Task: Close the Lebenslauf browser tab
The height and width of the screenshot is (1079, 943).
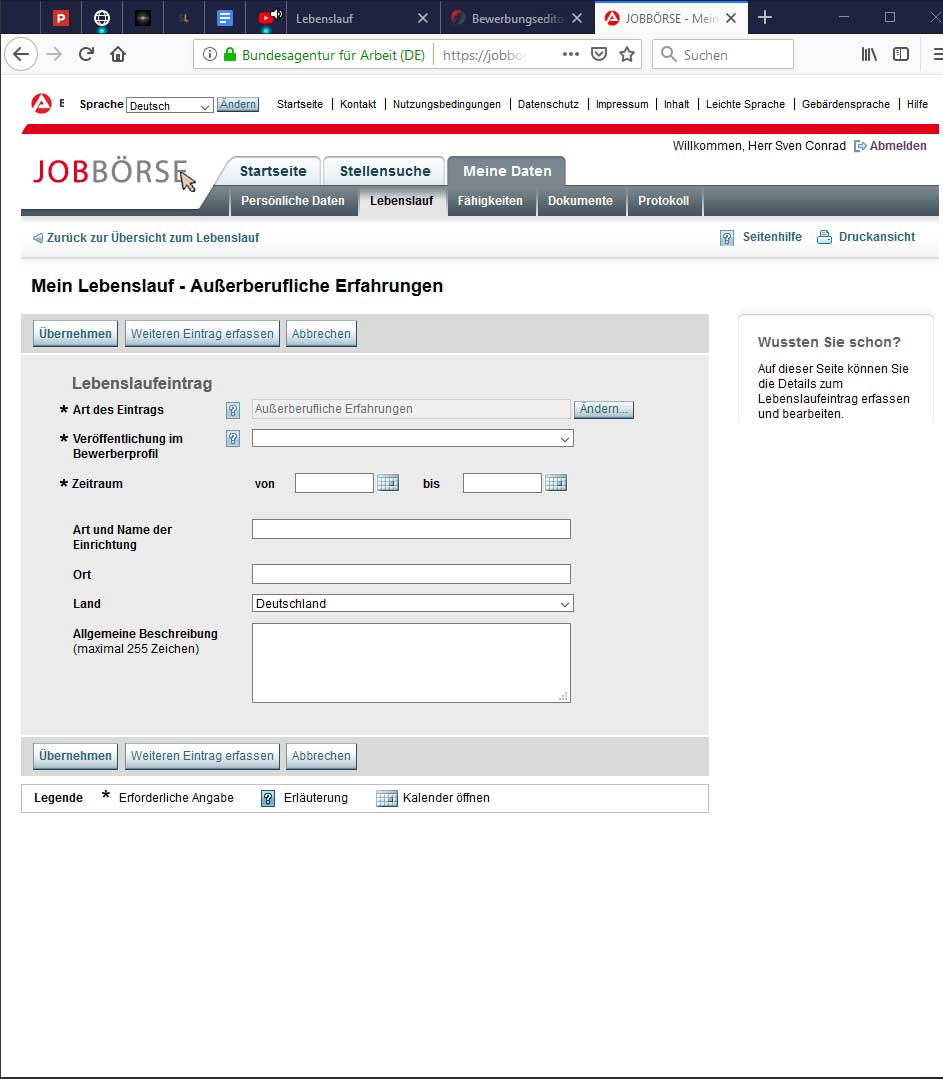Action: (x=423, y=19)
